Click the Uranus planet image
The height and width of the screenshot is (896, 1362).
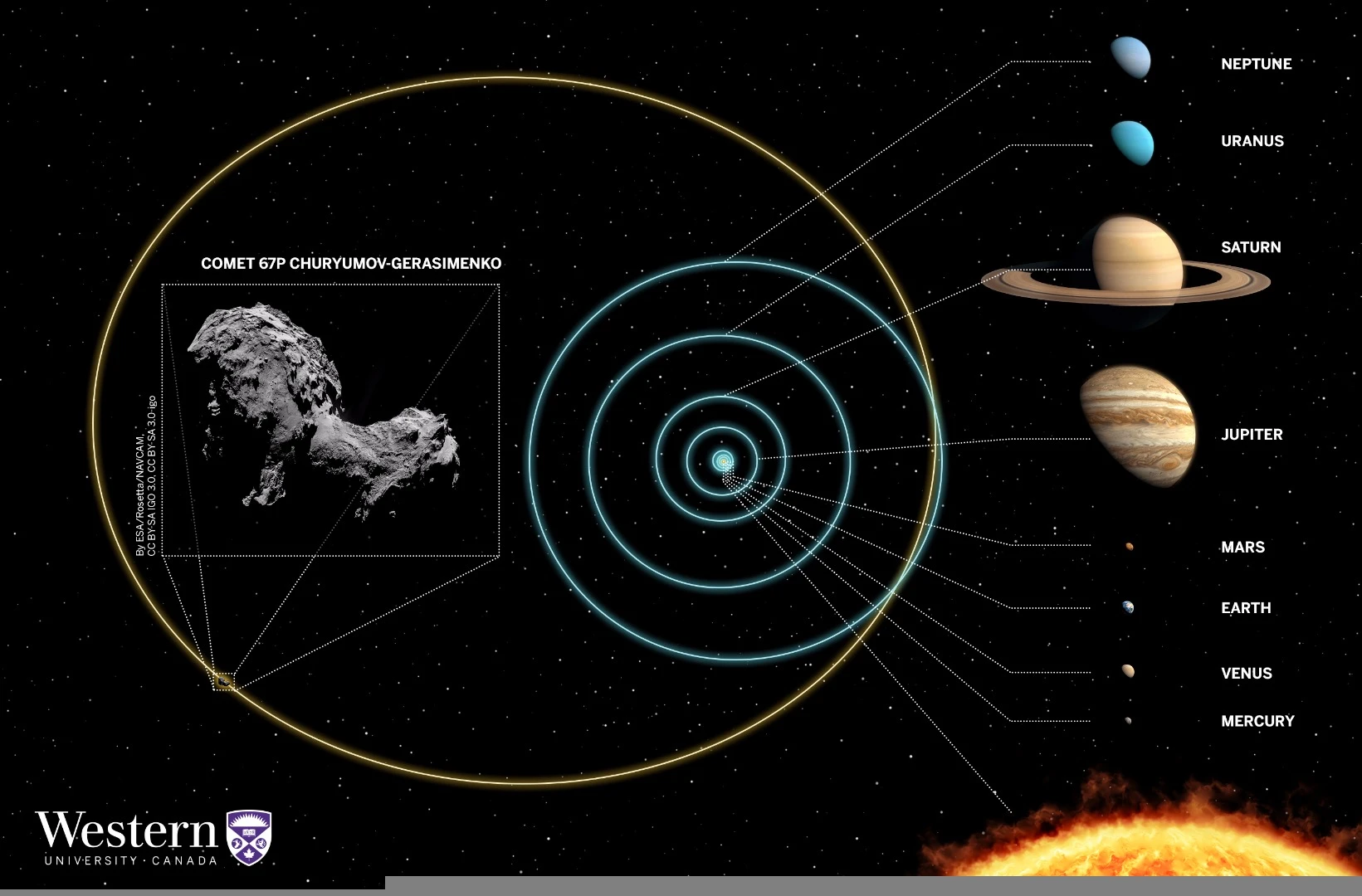[x=1132, y=143]
